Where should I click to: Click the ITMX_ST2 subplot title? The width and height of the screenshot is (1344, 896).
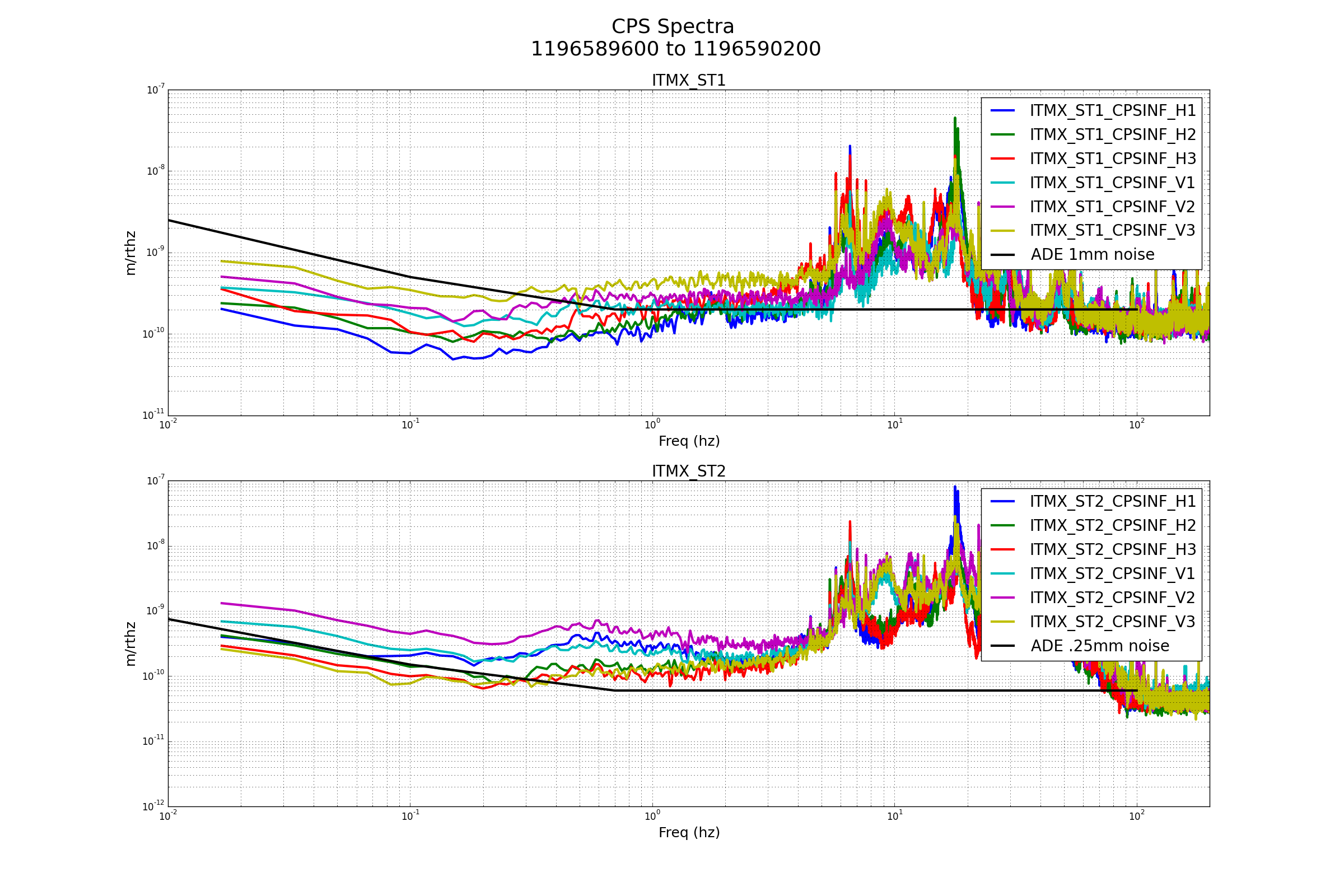(x=689, y=472)
